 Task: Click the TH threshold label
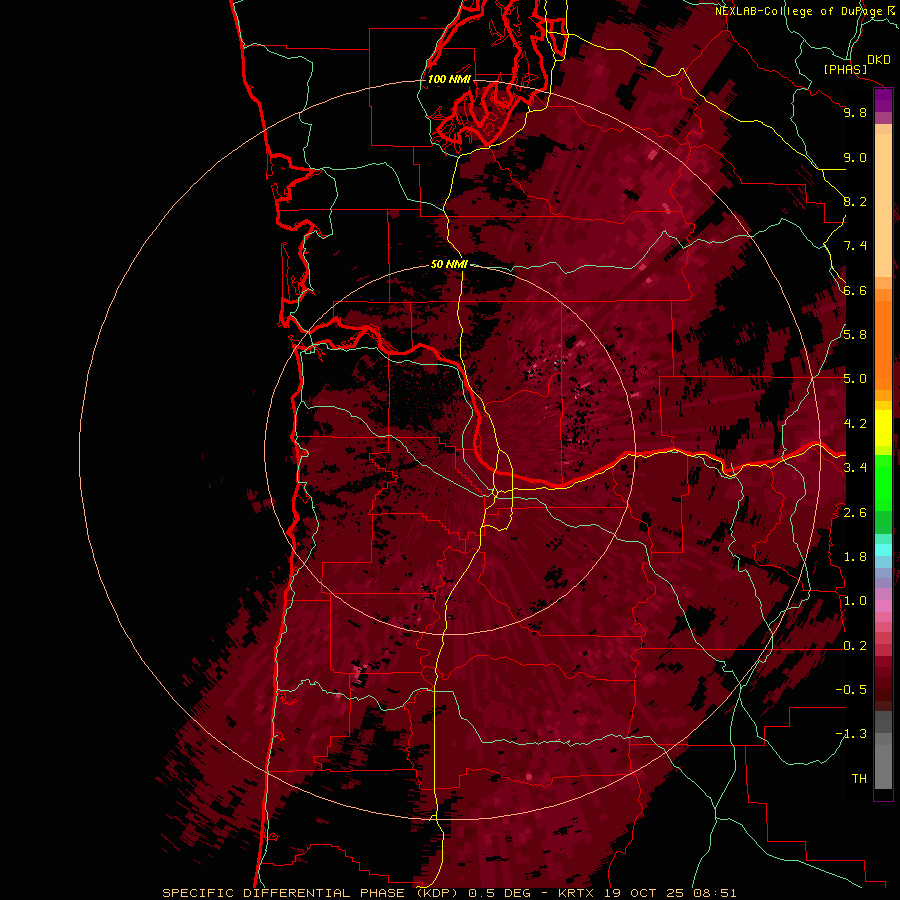pyautogui.click(x=859, y=779)
